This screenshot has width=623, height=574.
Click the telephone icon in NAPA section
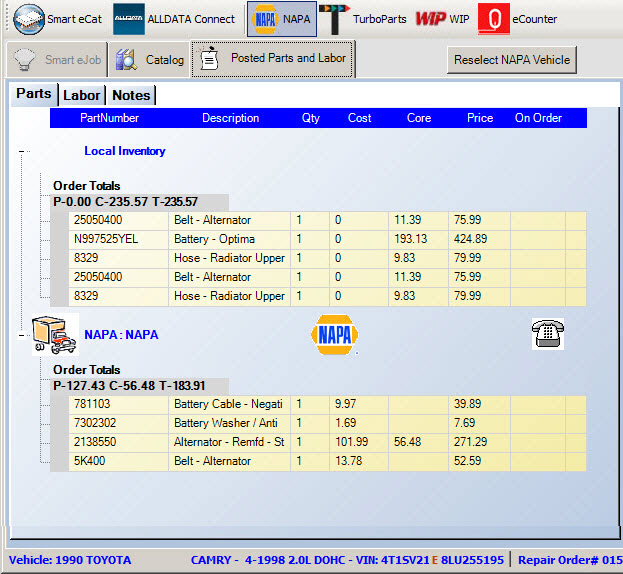click(x=548, y=334)
